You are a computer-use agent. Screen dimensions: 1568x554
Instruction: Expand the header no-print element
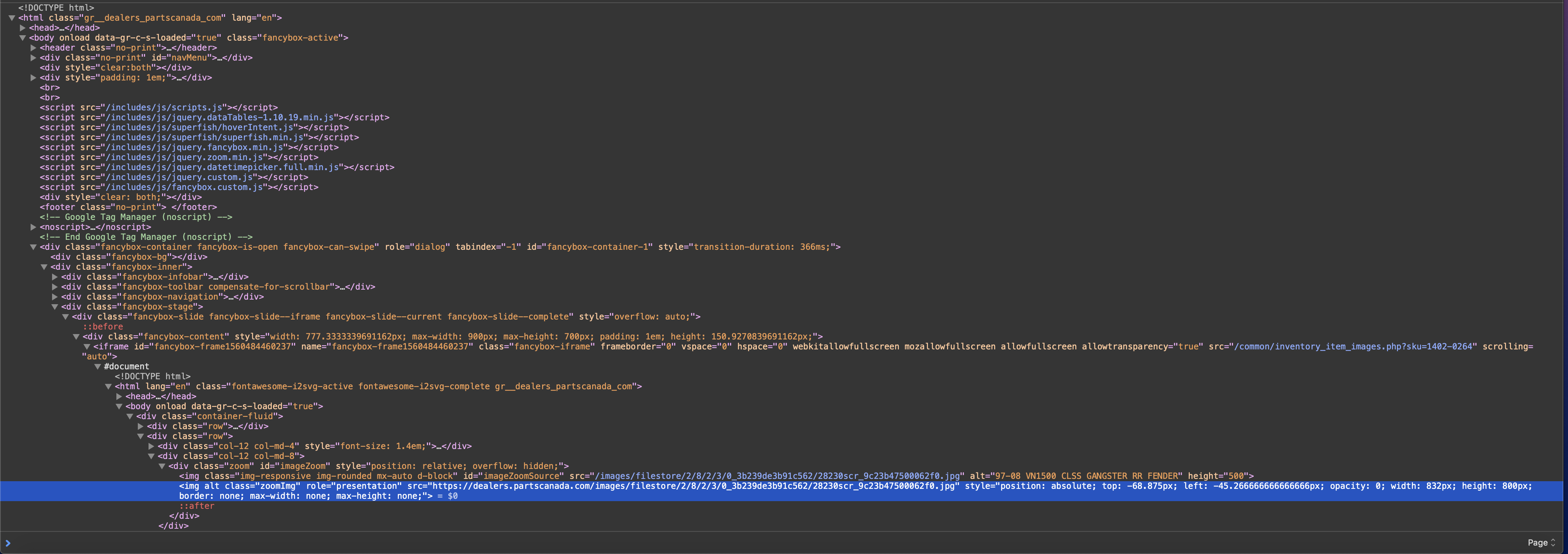[33, 48]
